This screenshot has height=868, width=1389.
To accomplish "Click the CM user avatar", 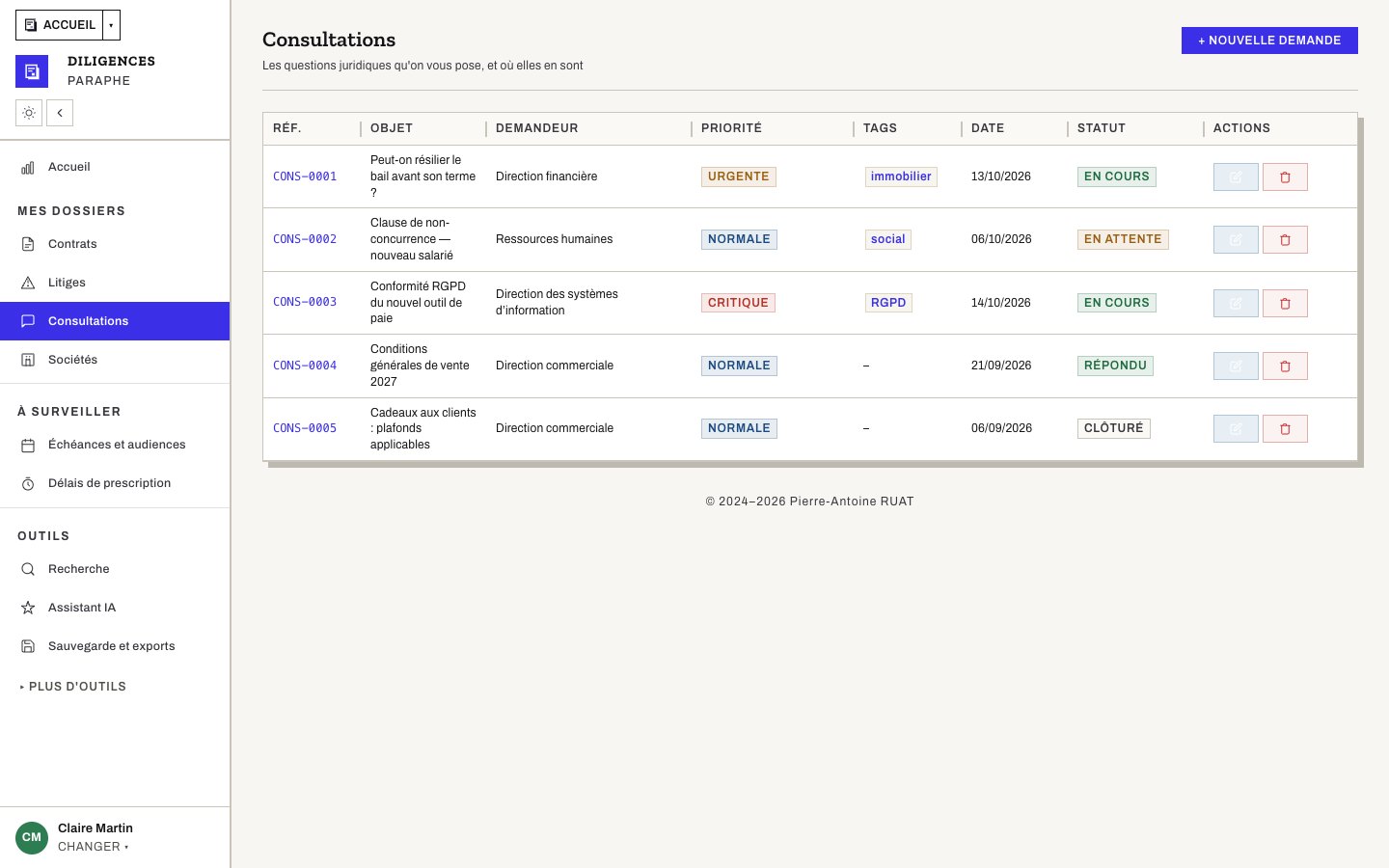I will point(32,837).
